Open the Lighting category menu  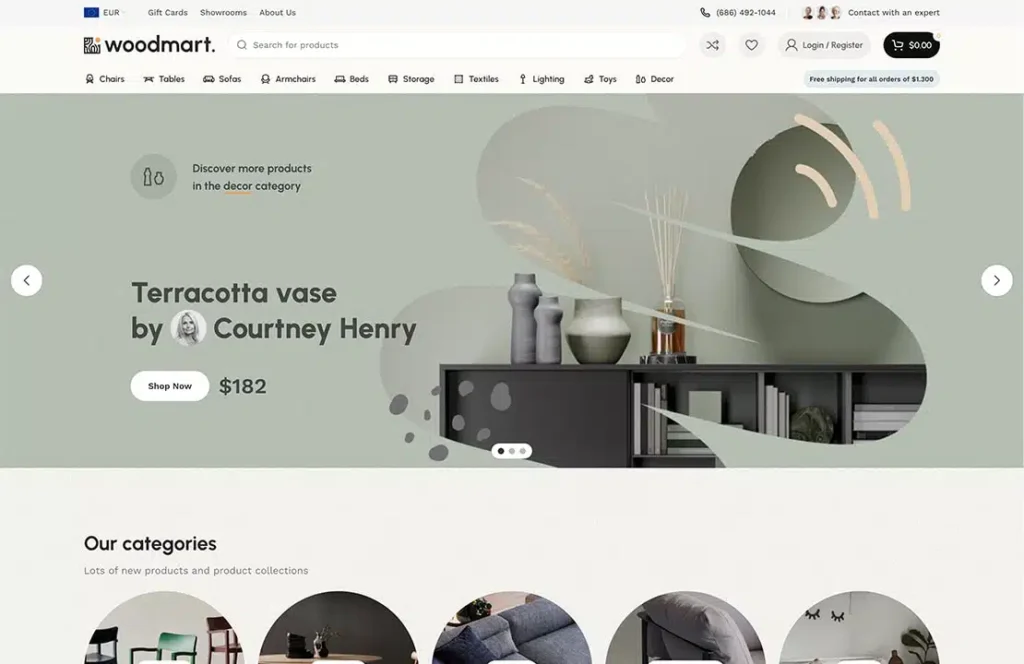point(540,79)
